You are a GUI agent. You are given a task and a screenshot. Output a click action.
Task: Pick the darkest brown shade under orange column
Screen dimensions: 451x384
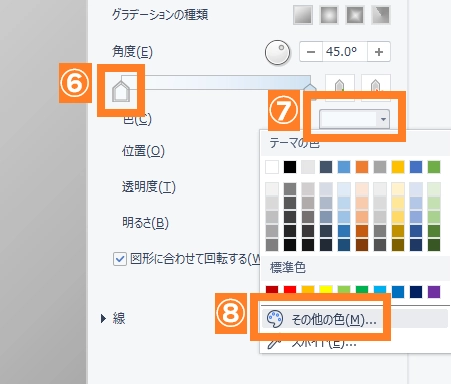362,245
